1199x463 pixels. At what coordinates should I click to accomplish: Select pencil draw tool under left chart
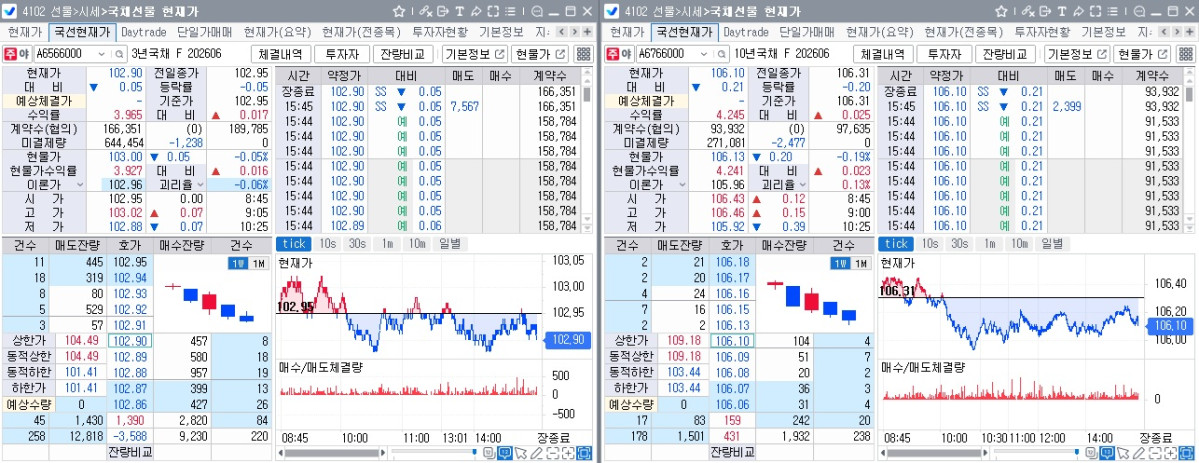click(x=537, y=452)
